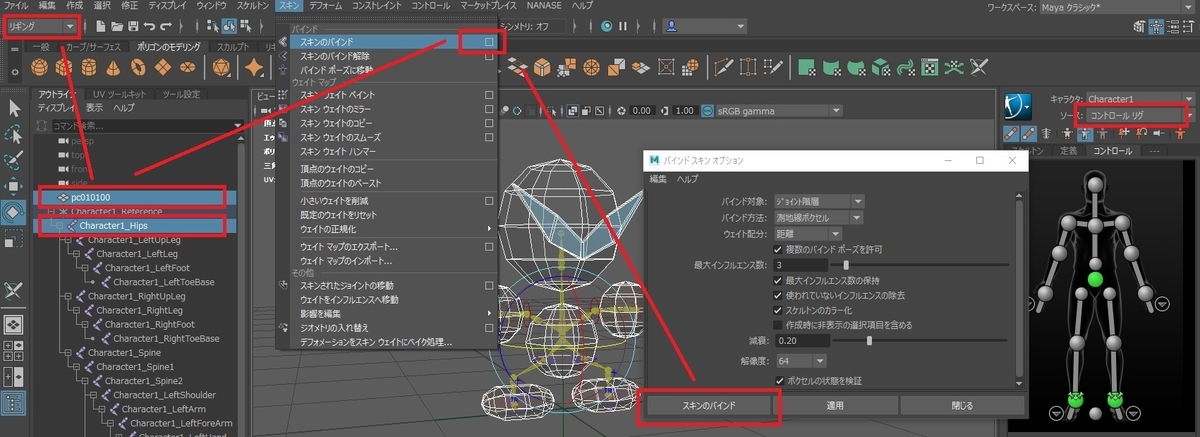Click the スキンのバインド button in dialog
This screenshot has width=1200, height=437.
coord(709,406)
